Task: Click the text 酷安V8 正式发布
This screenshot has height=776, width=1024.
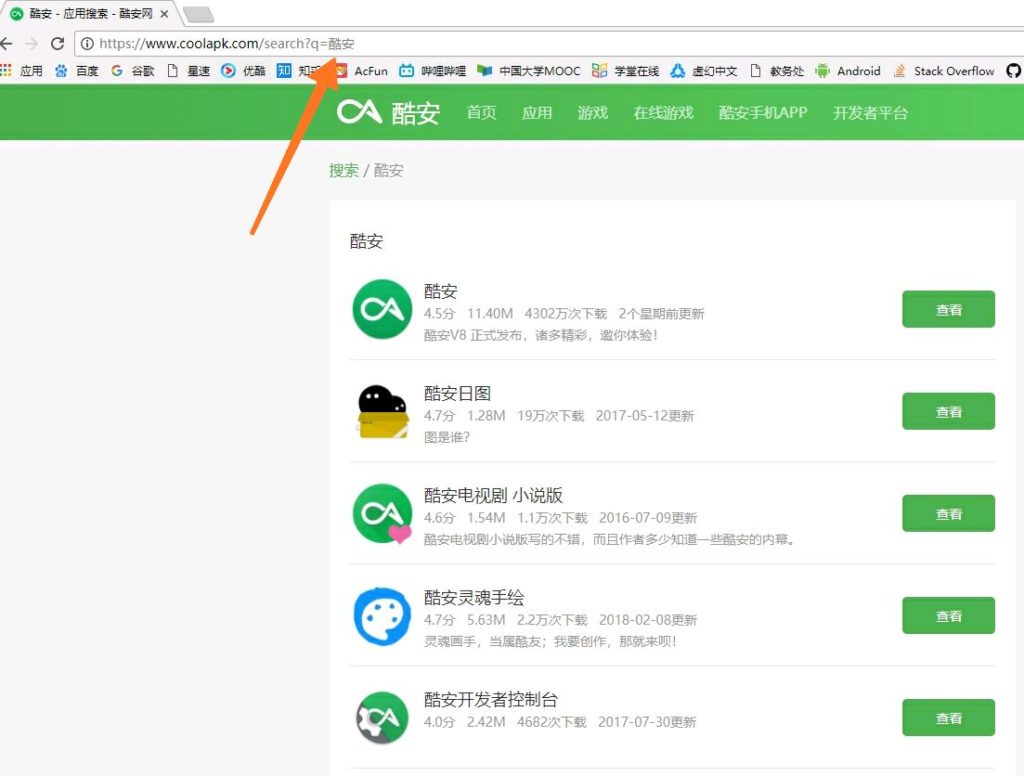Action: (474, 335)
